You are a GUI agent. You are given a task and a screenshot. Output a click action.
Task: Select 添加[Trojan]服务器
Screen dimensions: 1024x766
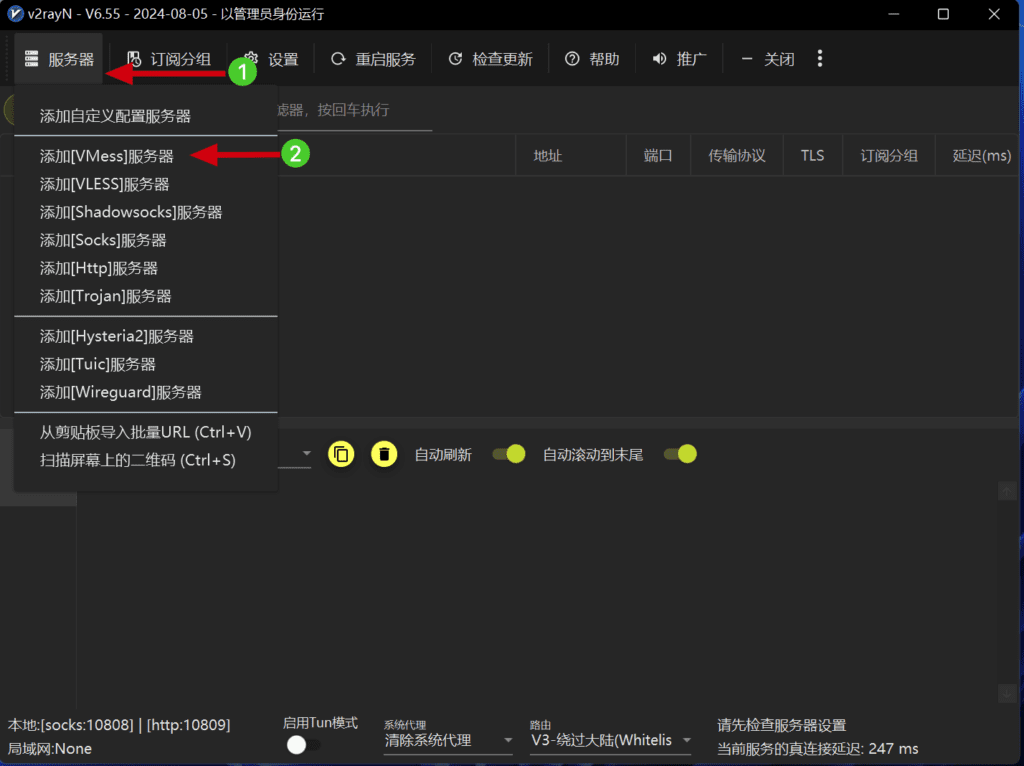[x=146, y=296]
